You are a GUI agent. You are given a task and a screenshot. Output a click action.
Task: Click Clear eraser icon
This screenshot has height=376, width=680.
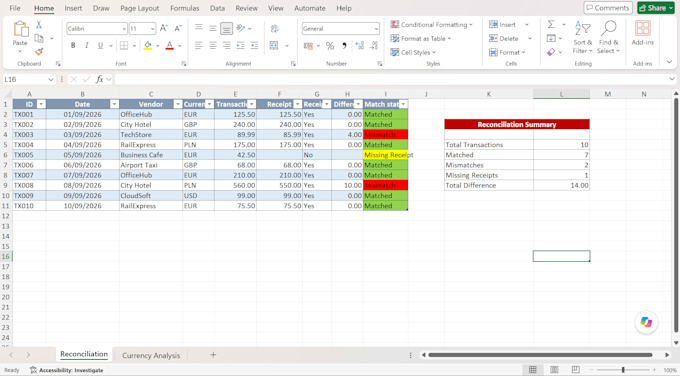click(x=551, y=52)
